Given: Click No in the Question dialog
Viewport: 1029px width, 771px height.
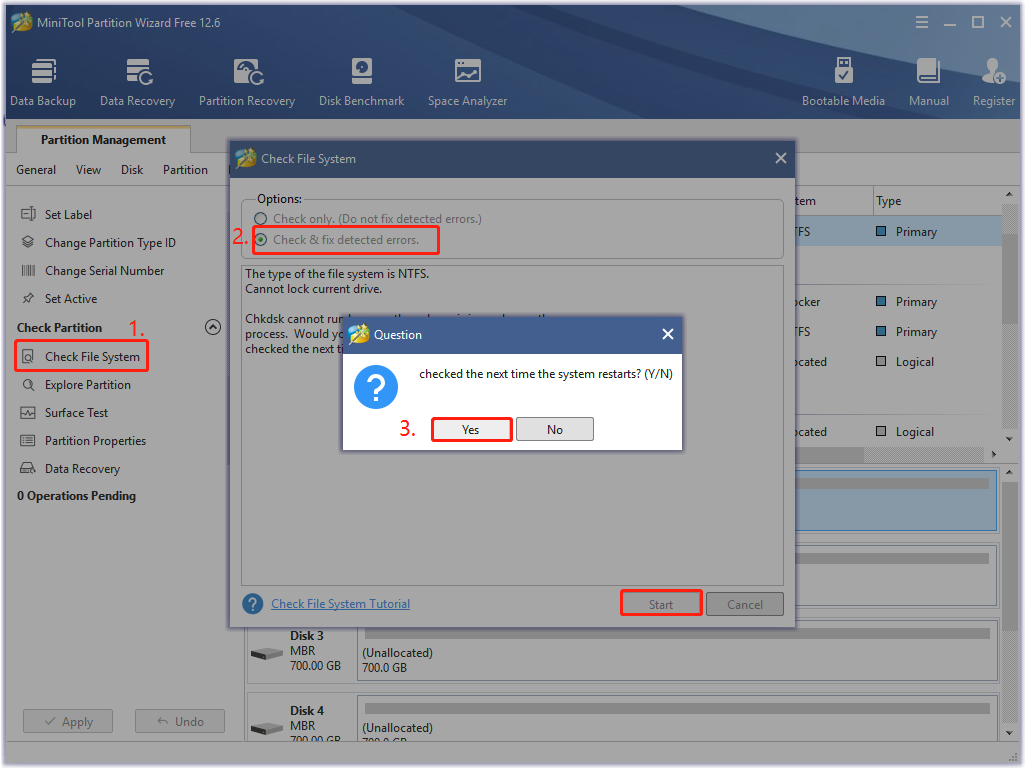Looking at the screenshot, I should [555, 430].
